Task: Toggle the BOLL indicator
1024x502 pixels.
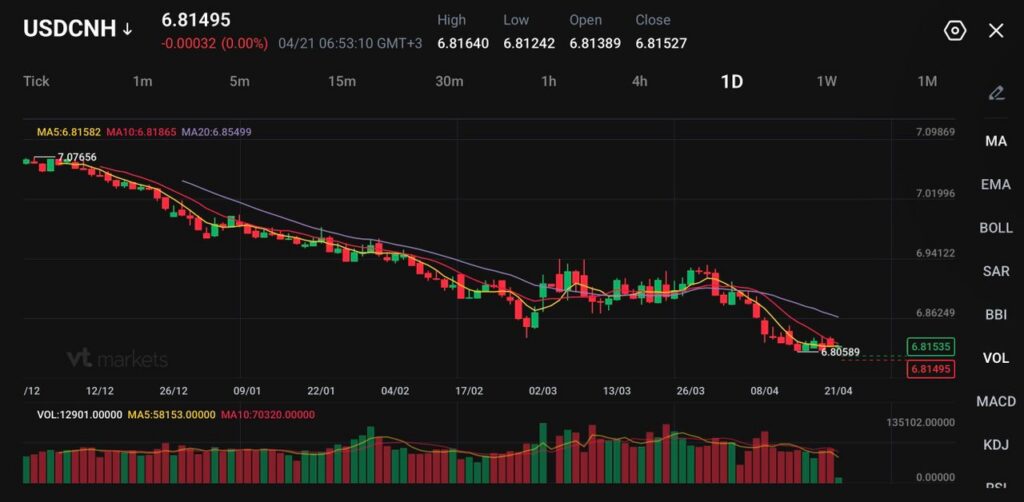Action: (996, 228)
